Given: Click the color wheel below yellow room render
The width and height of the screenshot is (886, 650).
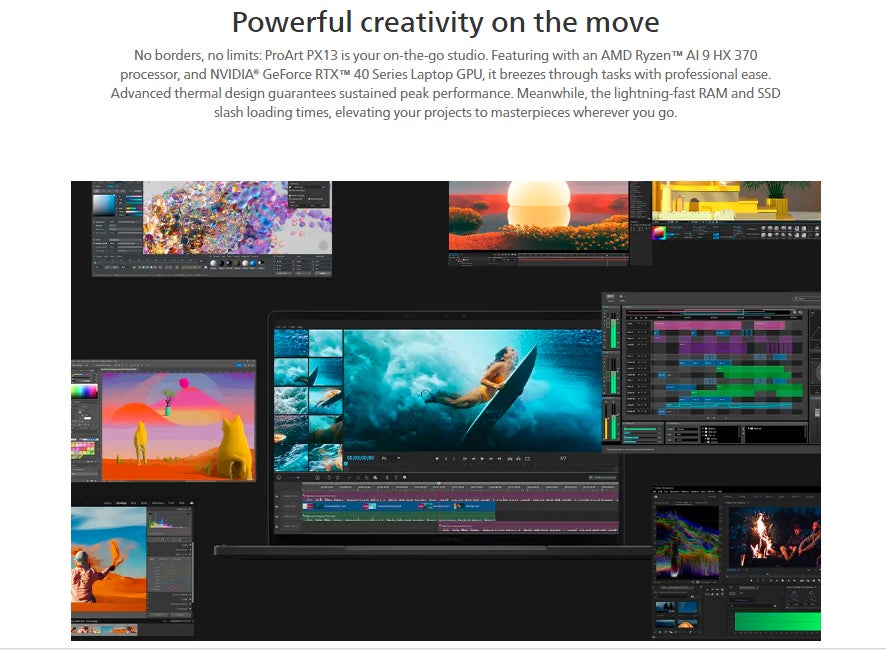Looking at the screenshot, I should (659, 232).
